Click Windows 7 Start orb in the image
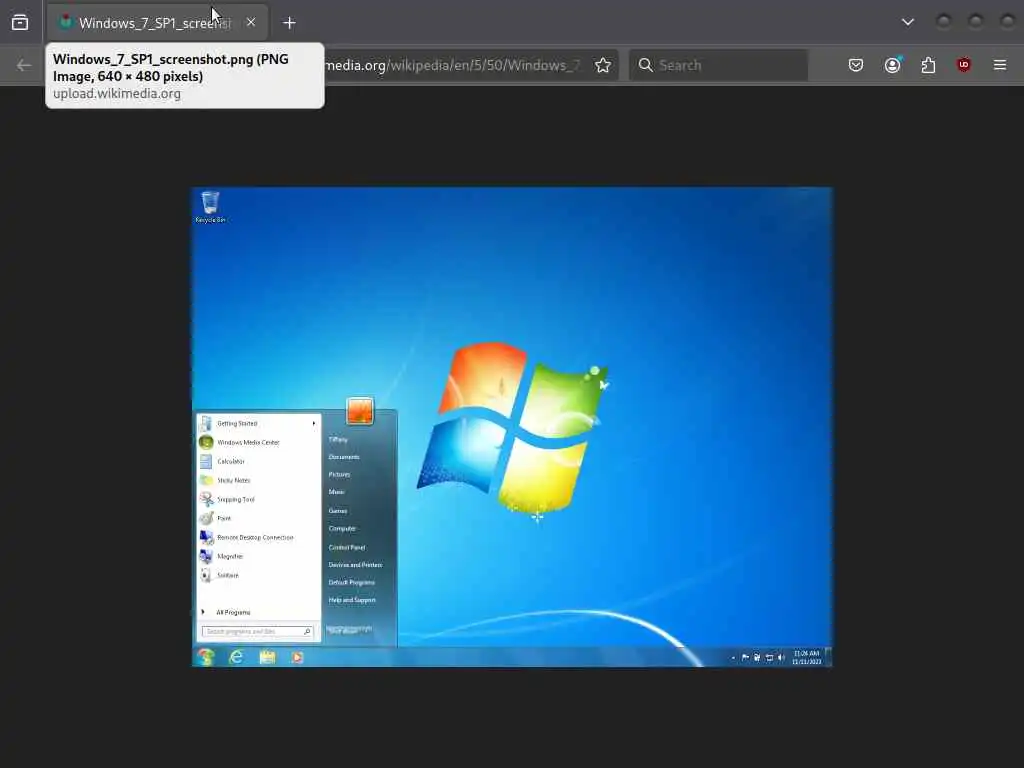Viewport: 1024px width, 768px height. coord(206,657)
